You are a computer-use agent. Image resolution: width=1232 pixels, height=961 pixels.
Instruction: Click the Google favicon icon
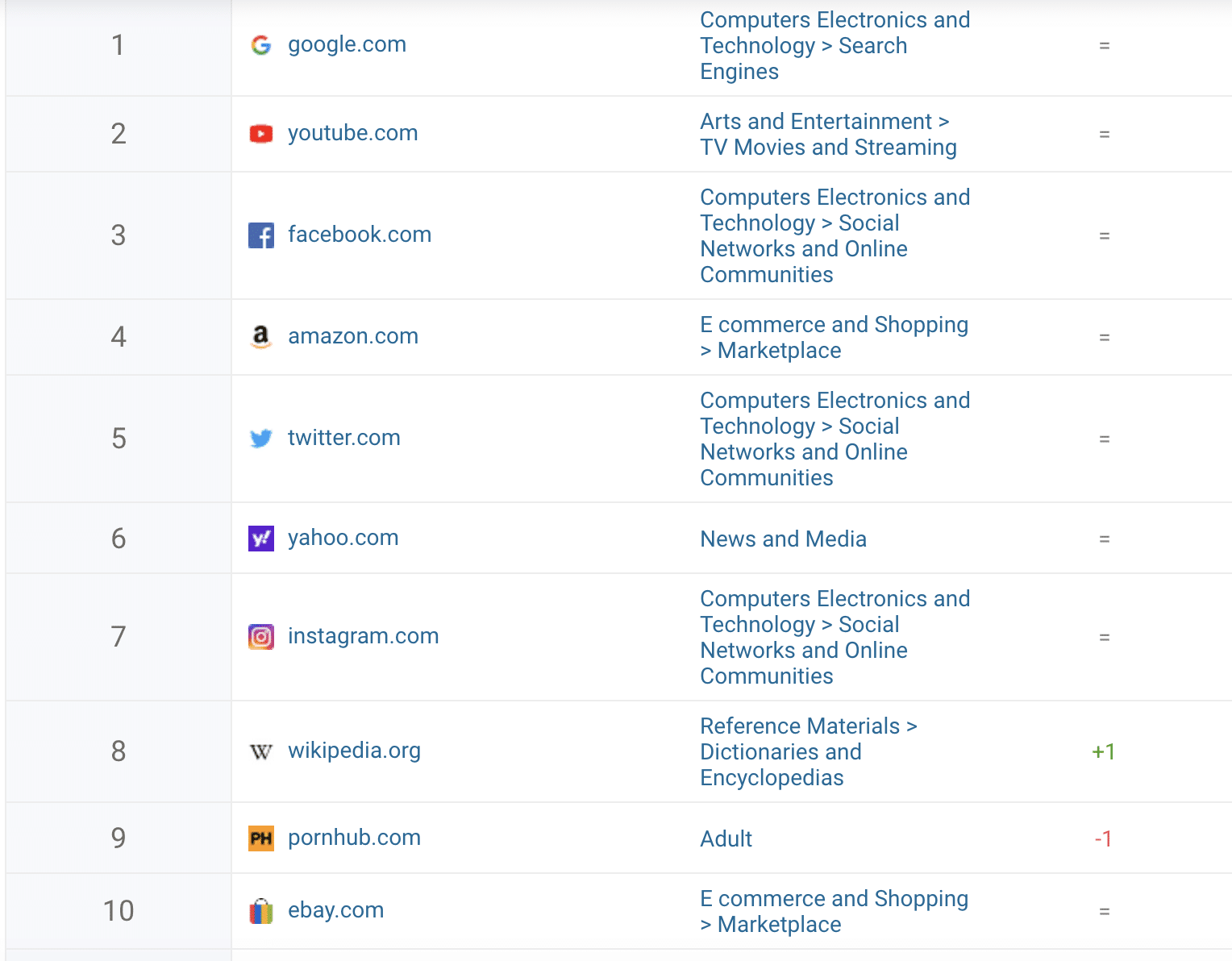[x=260, y=45]
